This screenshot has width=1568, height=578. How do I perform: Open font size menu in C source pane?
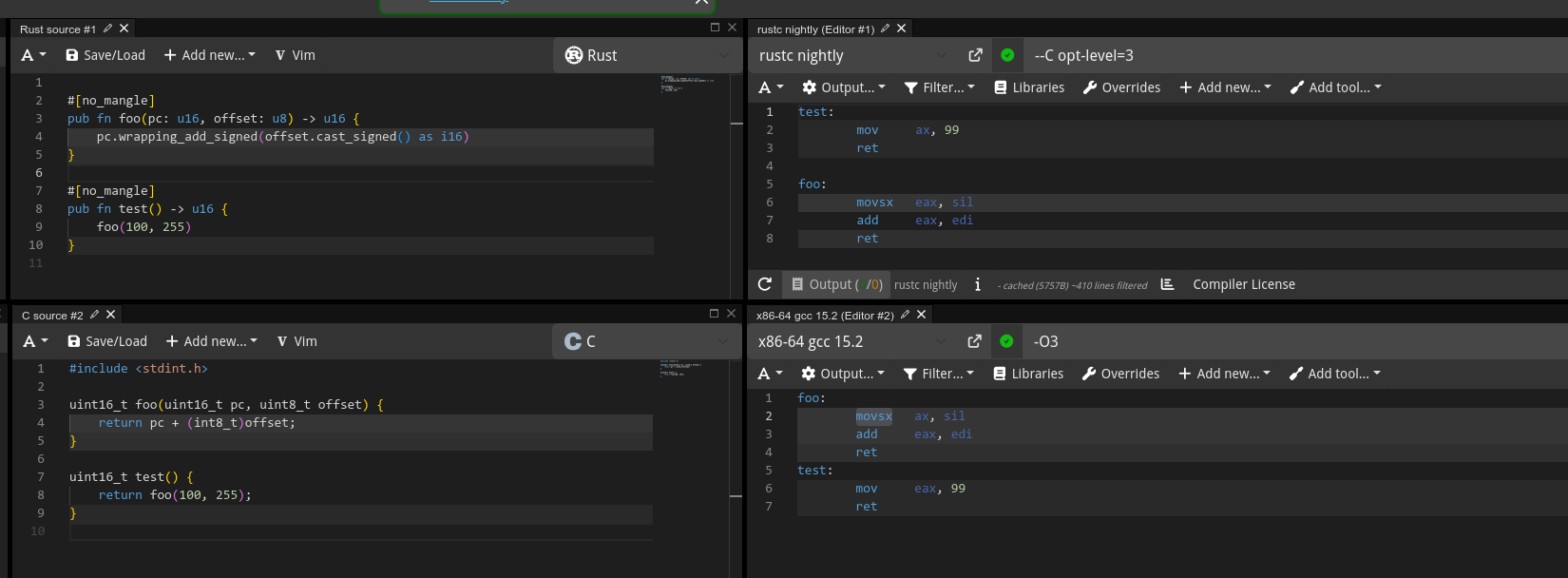[x=36, y=341]
